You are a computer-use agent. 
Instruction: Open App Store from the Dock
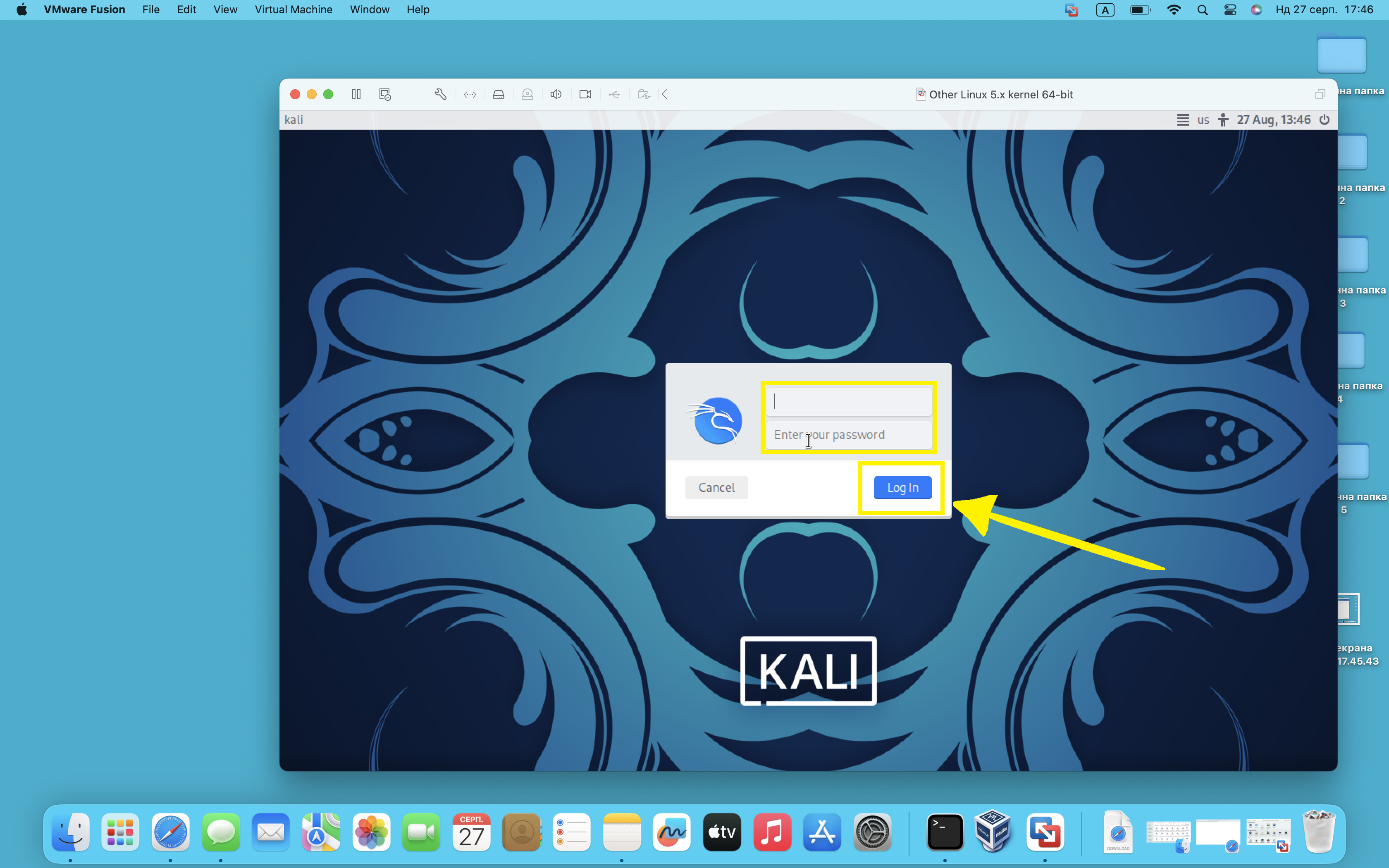(x=823, y=832)
